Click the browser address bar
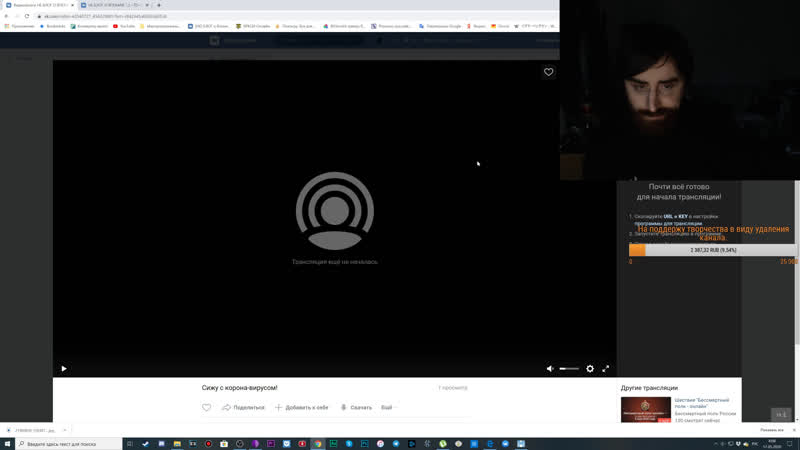Screen dimensions: 800x450 coord(296,16)
